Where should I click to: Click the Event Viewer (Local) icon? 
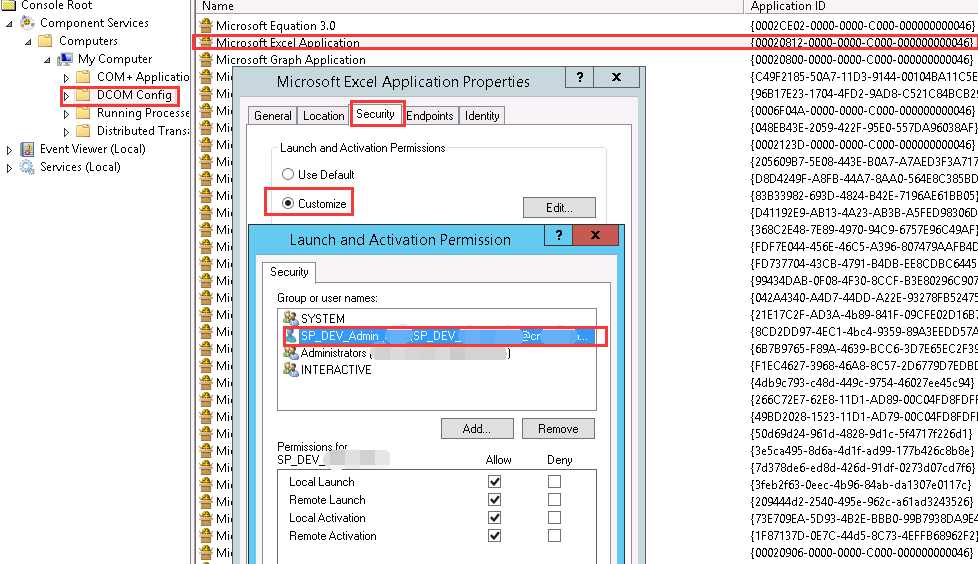tap(27, 149)
